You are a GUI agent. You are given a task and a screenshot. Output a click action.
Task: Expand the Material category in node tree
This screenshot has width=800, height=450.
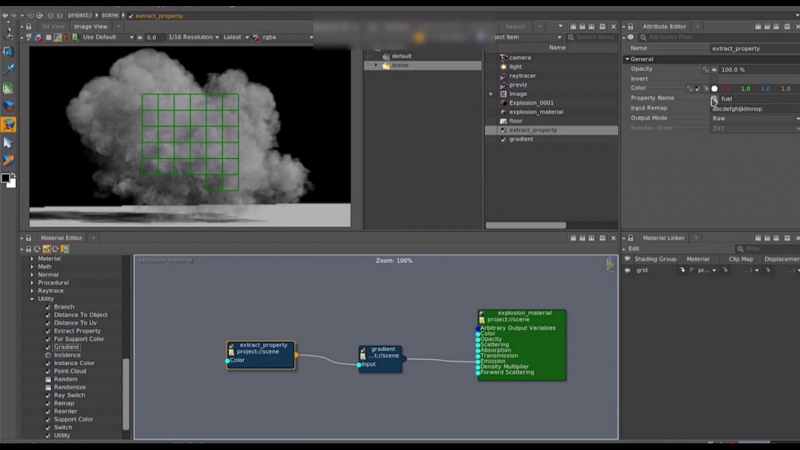(32, 259)
